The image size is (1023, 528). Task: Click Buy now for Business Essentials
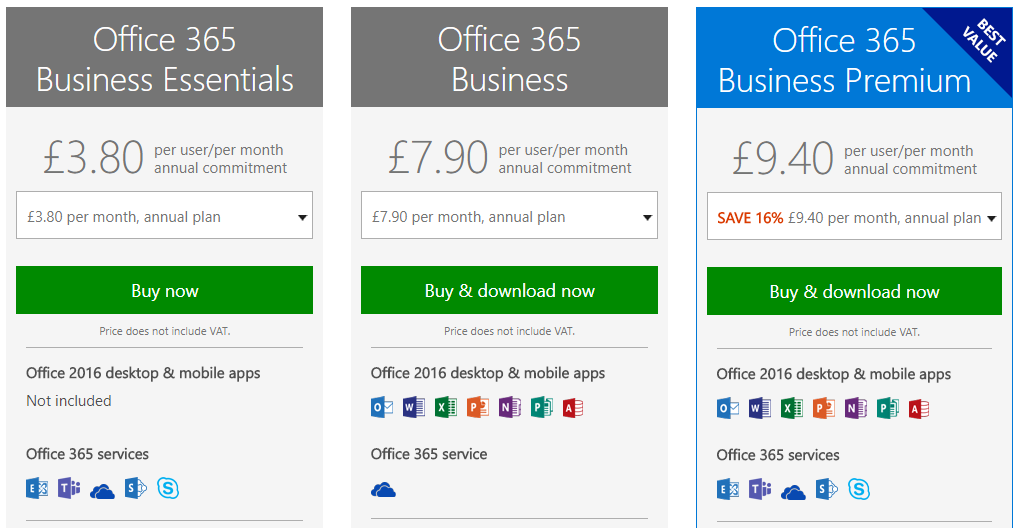coord(164,290)
